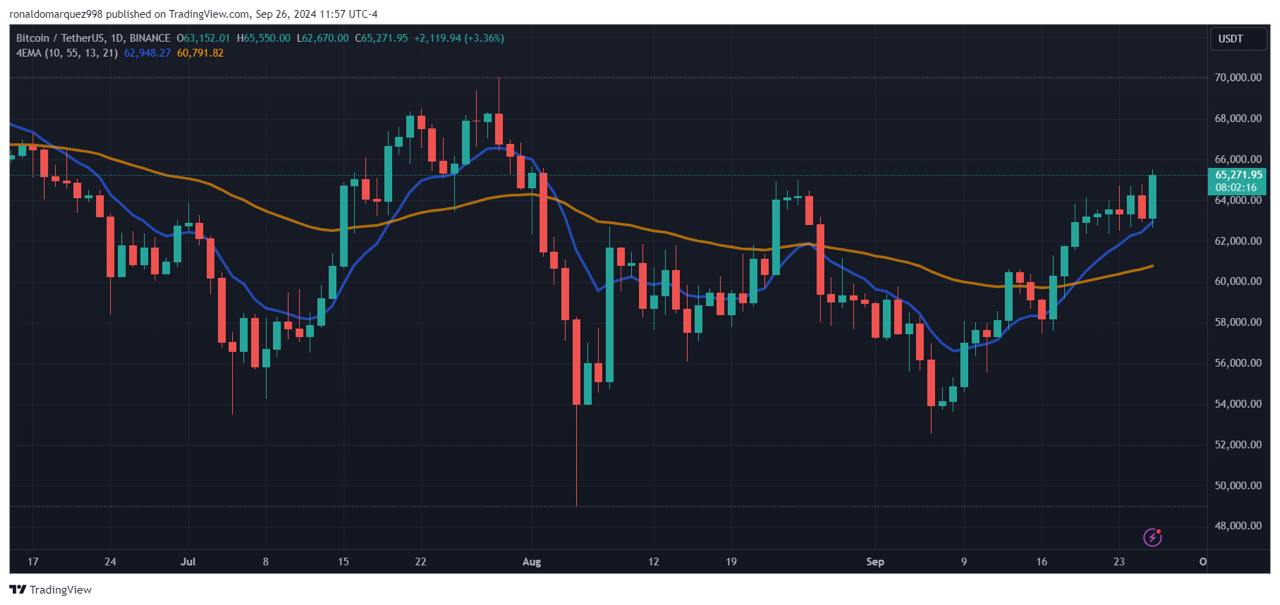Click the Sep marker on time axis
1280x605 pixels.
[x=877, y=562]
